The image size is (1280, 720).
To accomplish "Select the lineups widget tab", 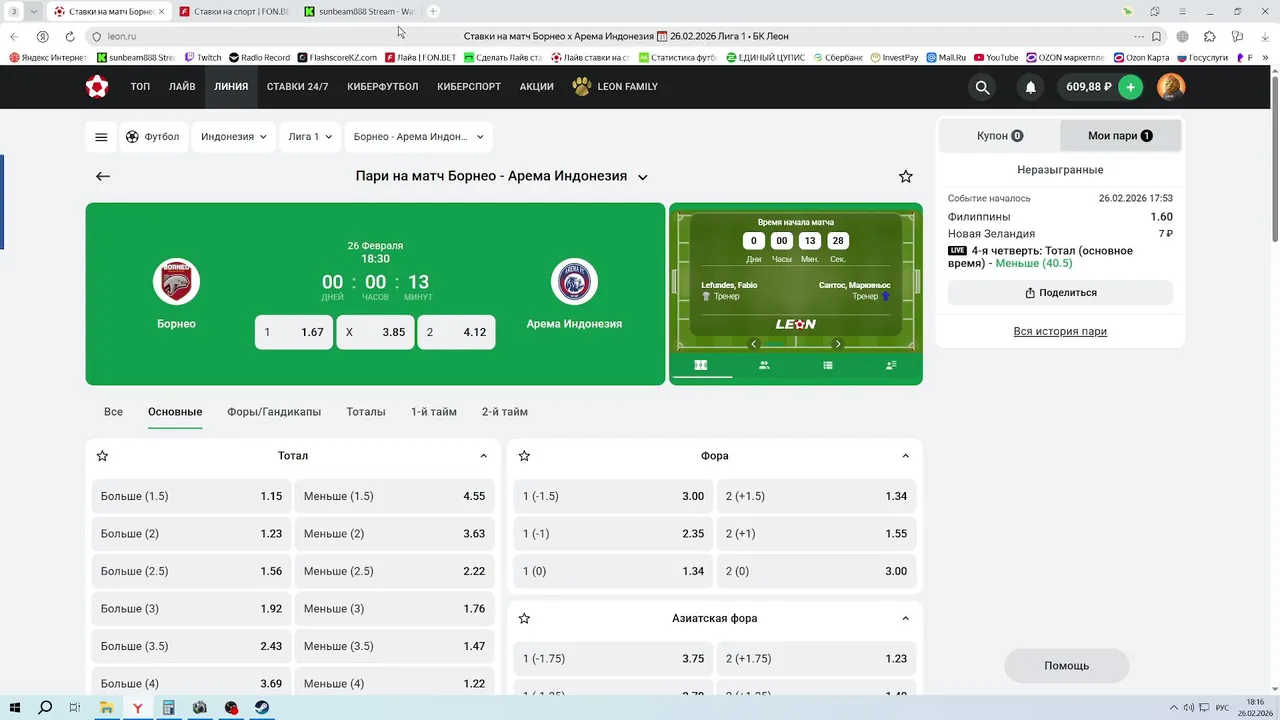I will [891, 365].
